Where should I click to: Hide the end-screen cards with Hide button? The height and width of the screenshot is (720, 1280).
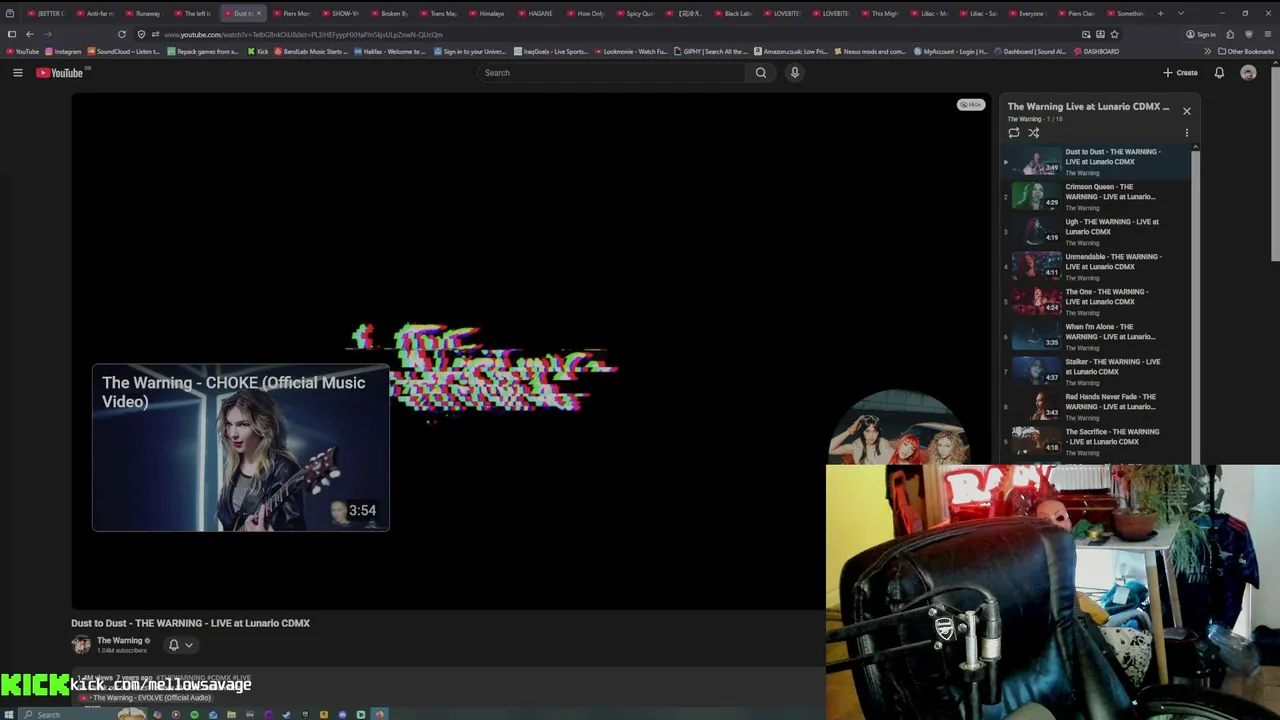[970, 104]
